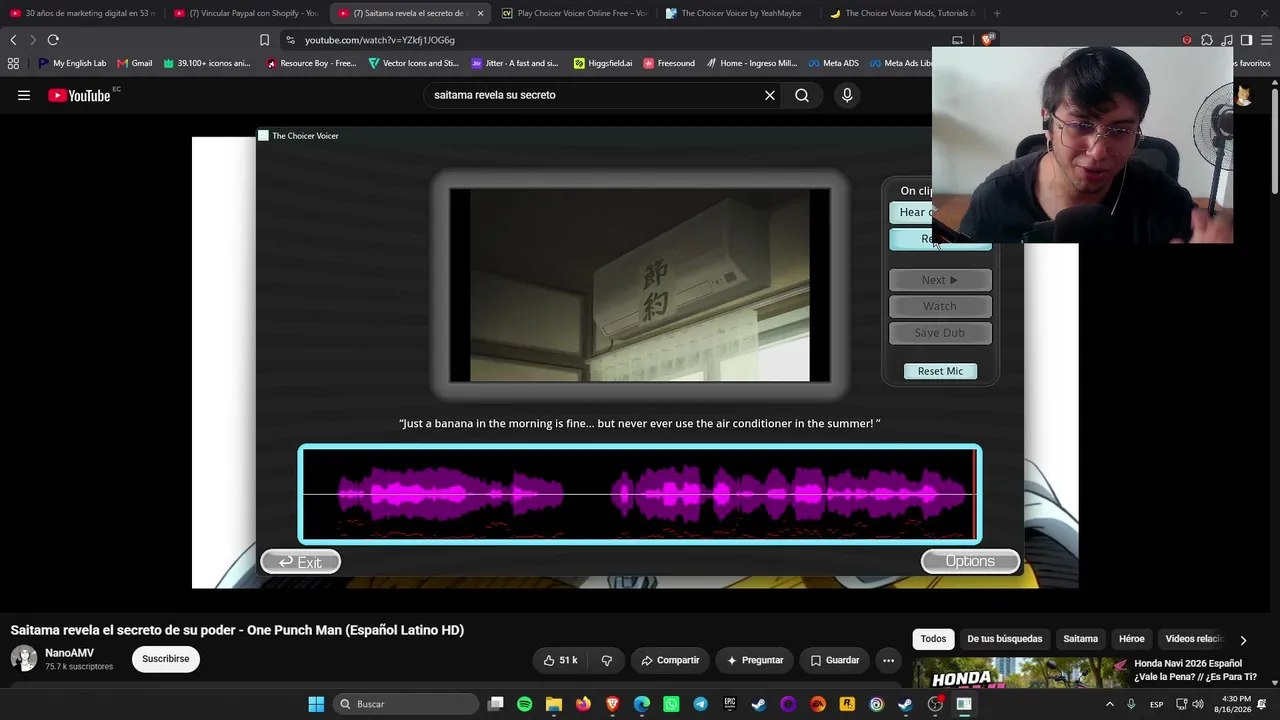This screenshot has width=1280, height=720.
Task: Open WhatsApp from the taskbar
Action: coord(671,704)
